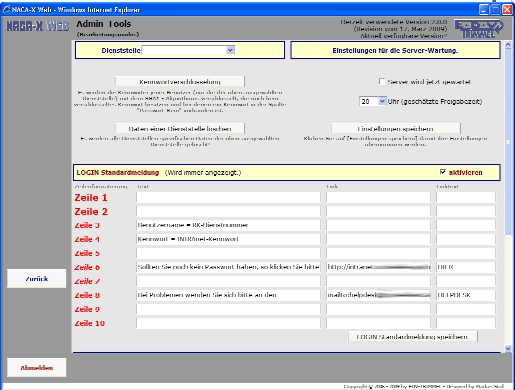The height and width of the screenshot is (390, 515).
Task: Click Einstellungen speichern button
Action: click(x=396, y=129)
